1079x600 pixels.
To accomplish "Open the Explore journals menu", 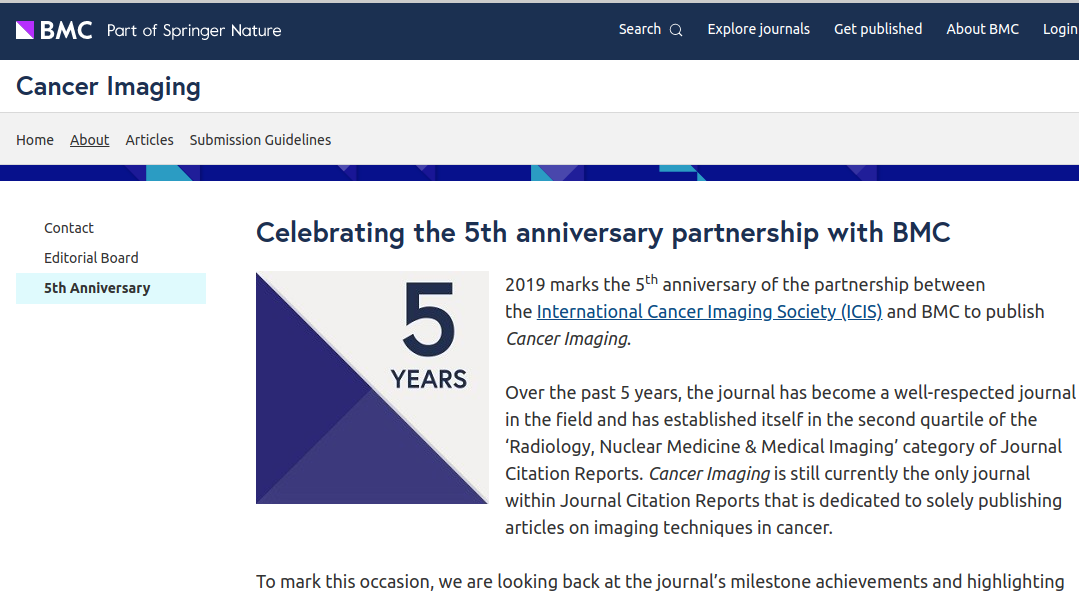I will coord(758,29).
